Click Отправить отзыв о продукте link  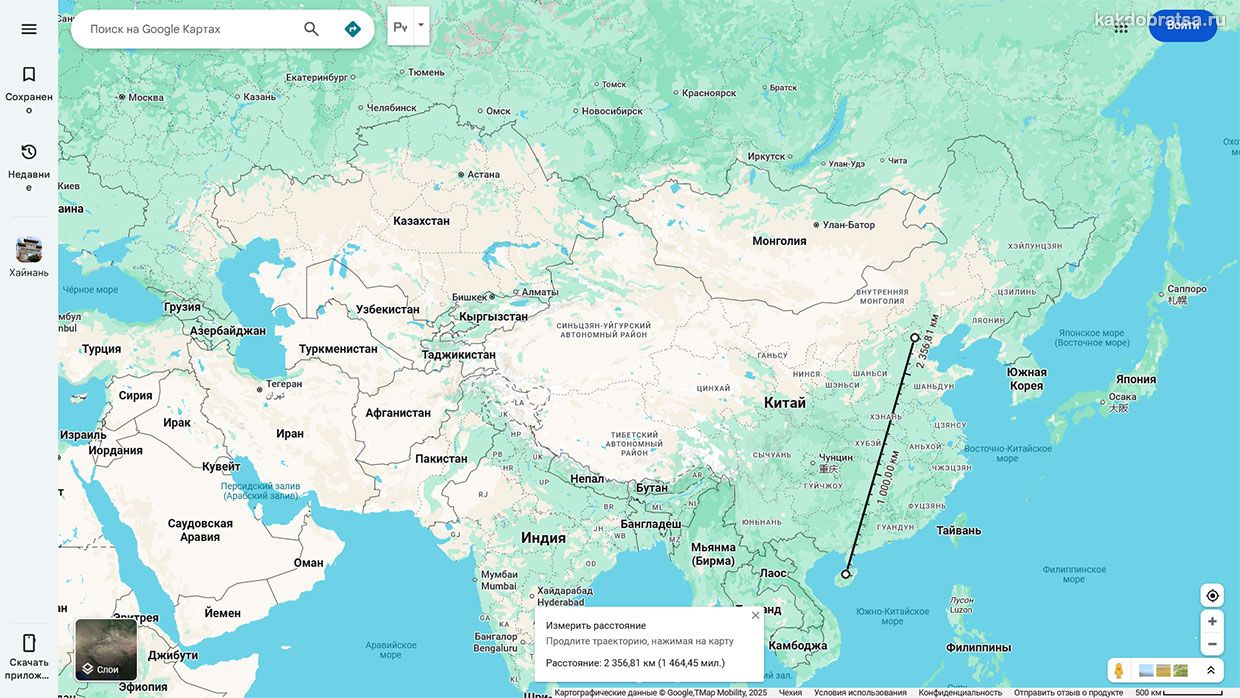pos(1068,692)
